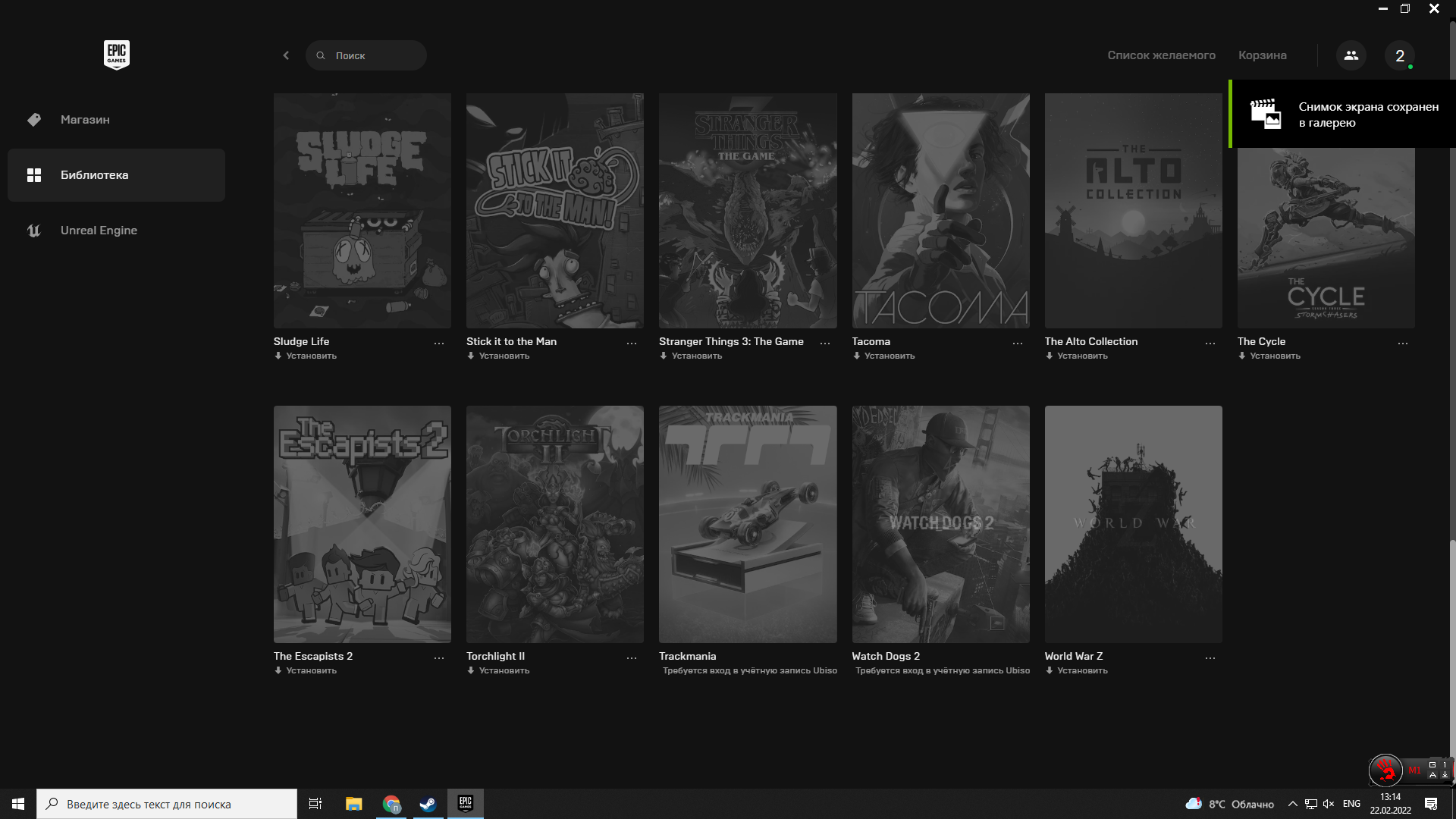
Task: Install World War Z
Action: click(x=1077, y=670)
